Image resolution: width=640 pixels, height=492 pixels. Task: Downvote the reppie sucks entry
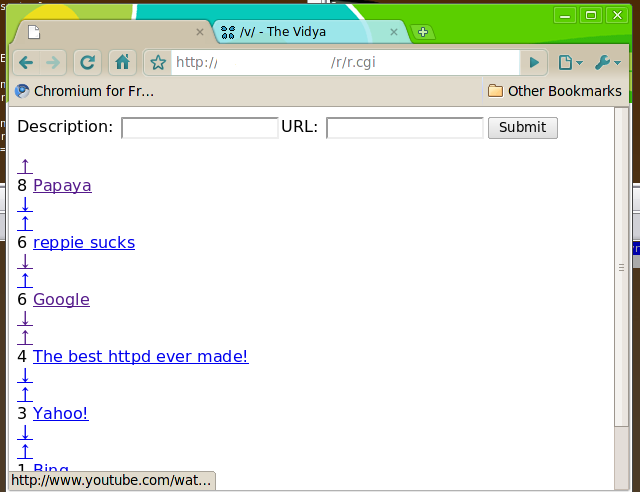coord(25,261)
